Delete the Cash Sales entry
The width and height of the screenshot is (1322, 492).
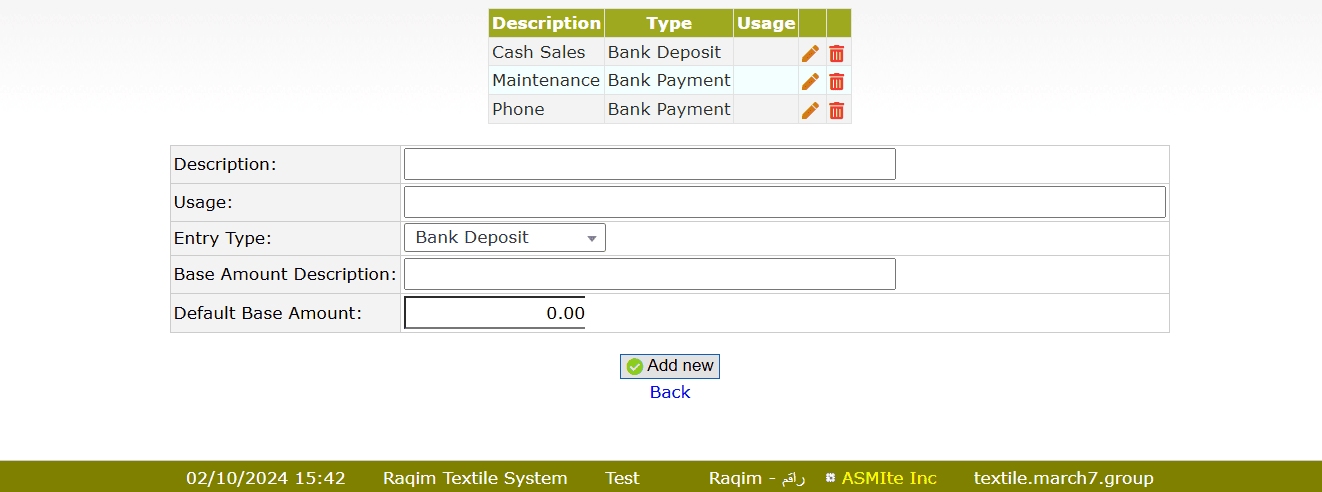(x=837, y=53)
